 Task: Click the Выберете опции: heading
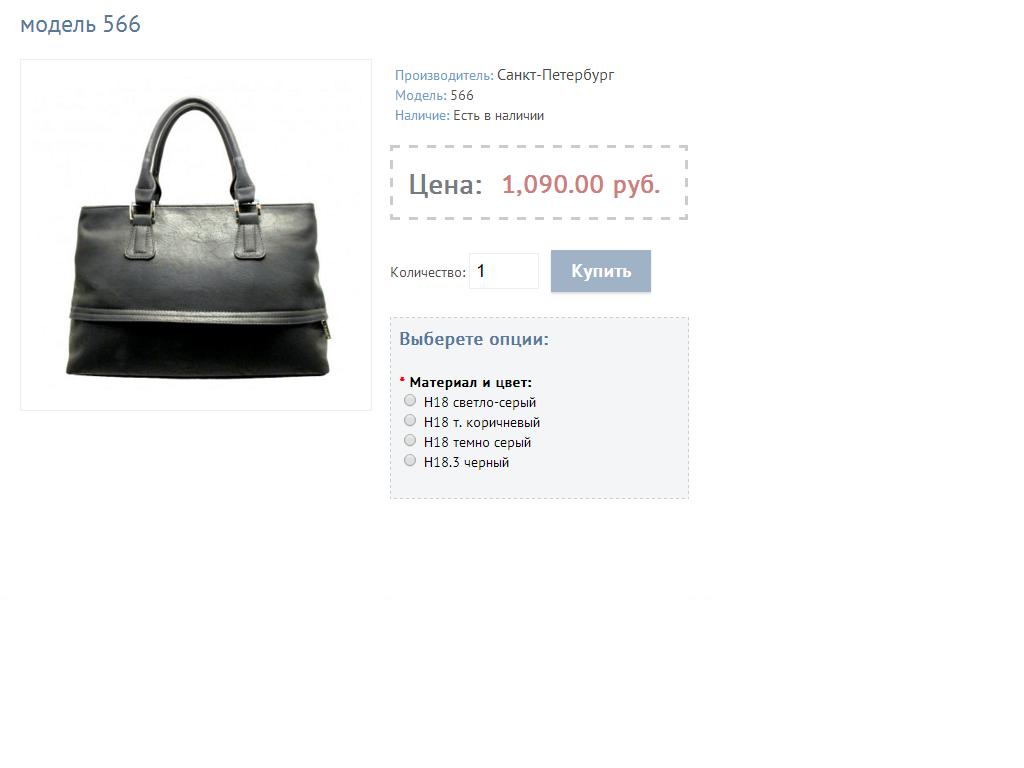pos(474,339)
